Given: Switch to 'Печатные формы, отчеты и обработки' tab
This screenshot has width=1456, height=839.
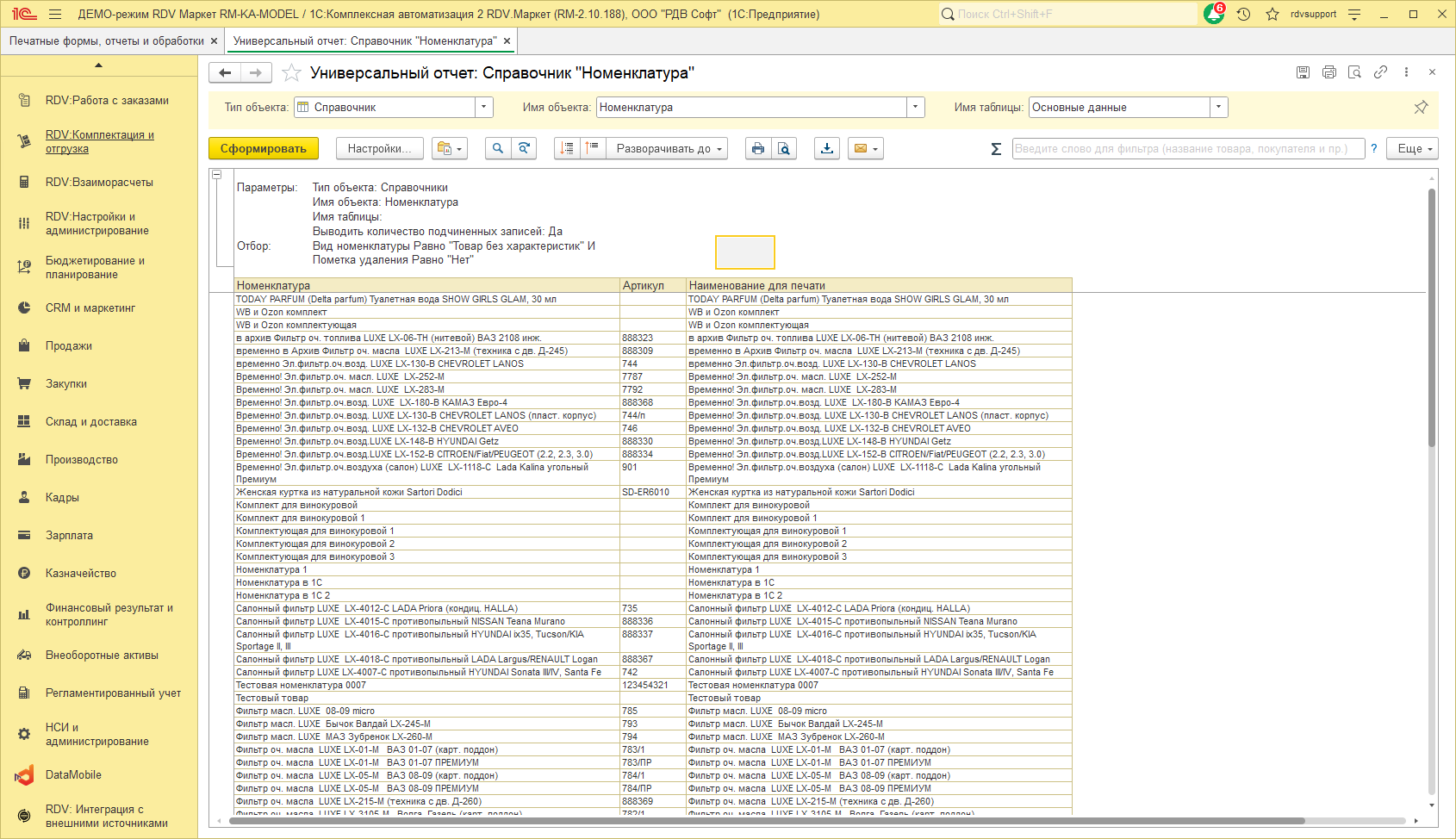Looking at the screenshot, I should 107,40.
